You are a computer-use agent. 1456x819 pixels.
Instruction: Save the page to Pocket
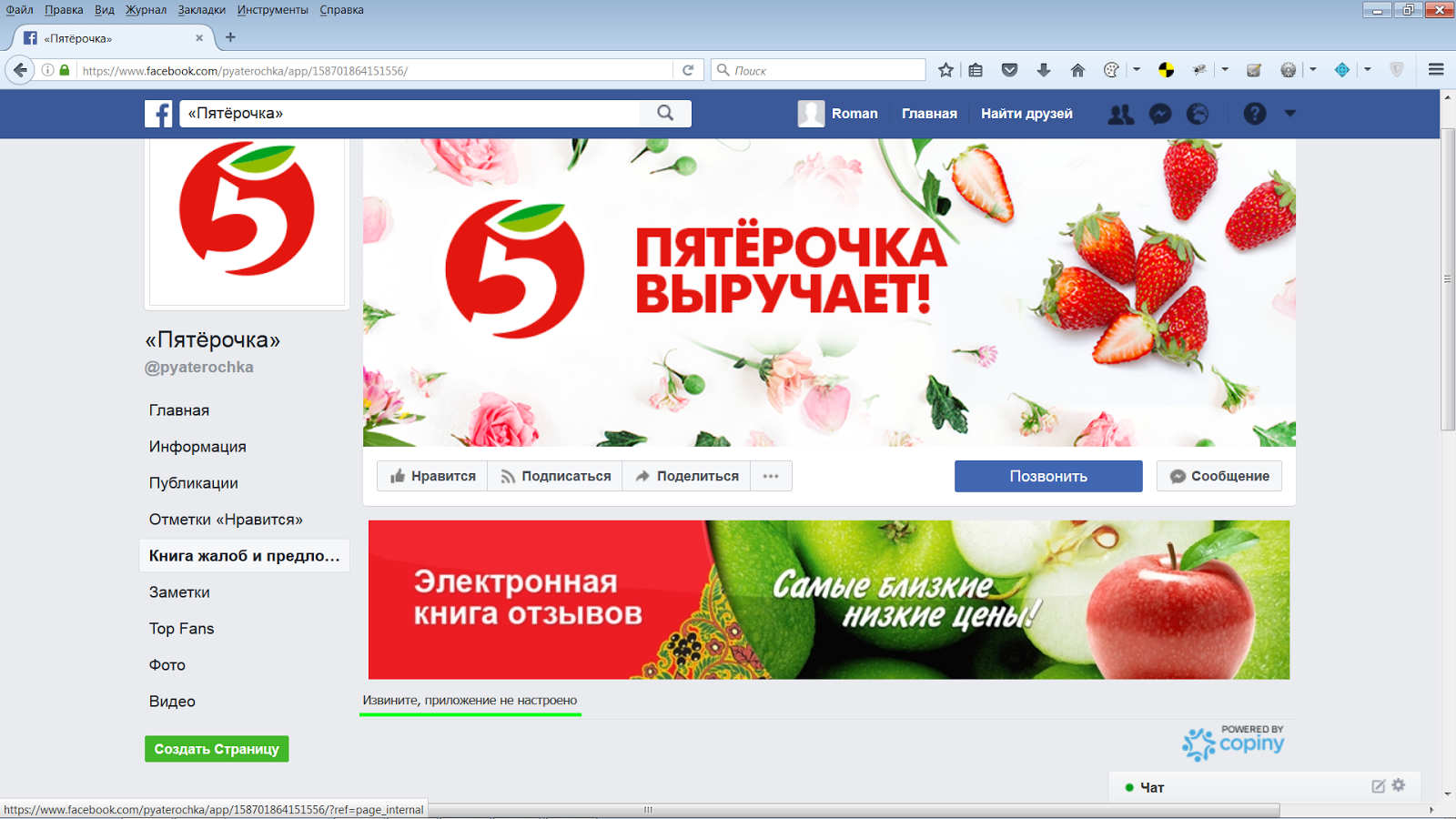[x=1009, y=70]
